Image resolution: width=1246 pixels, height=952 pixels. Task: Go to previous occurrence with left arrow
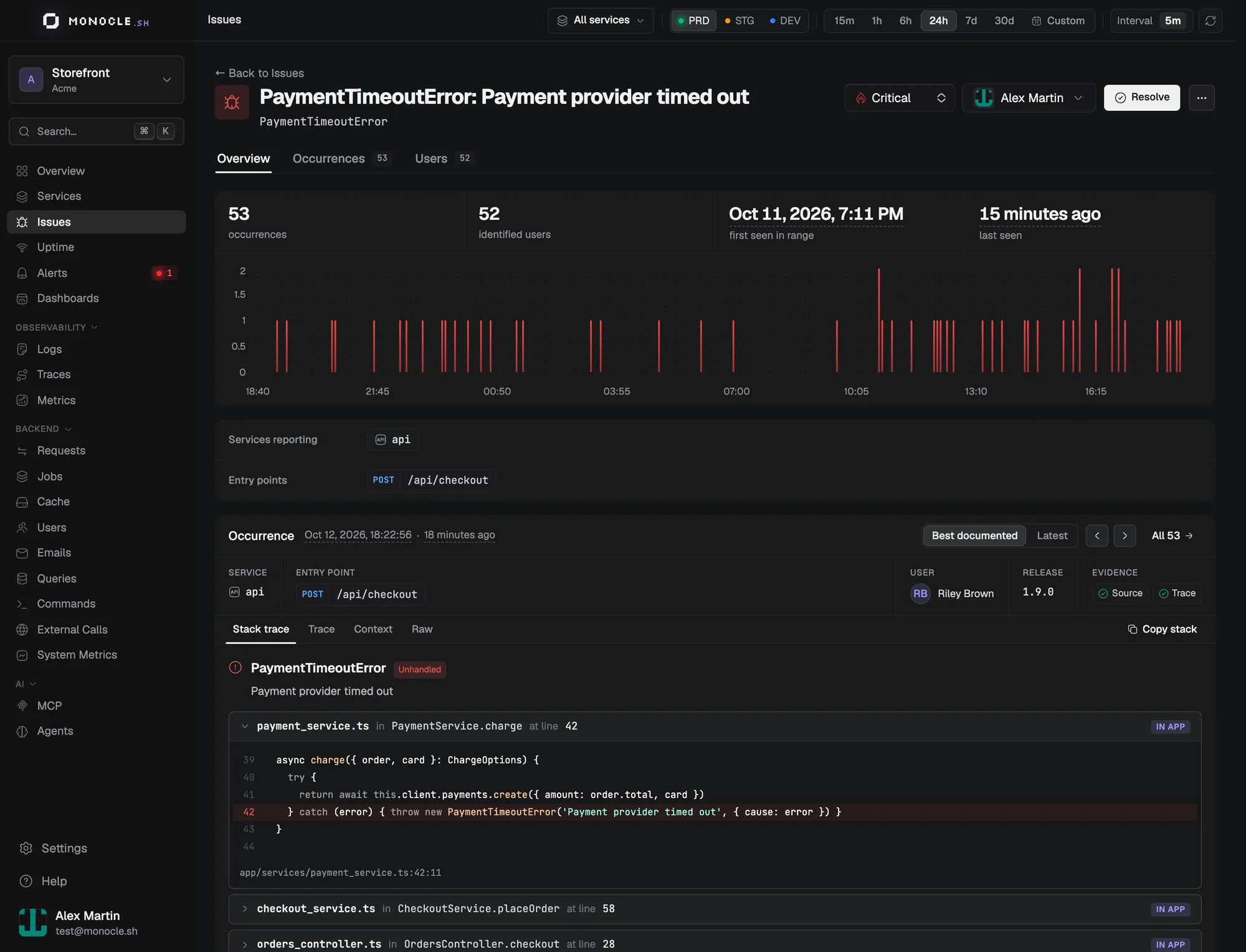[x=1096, y=536]
